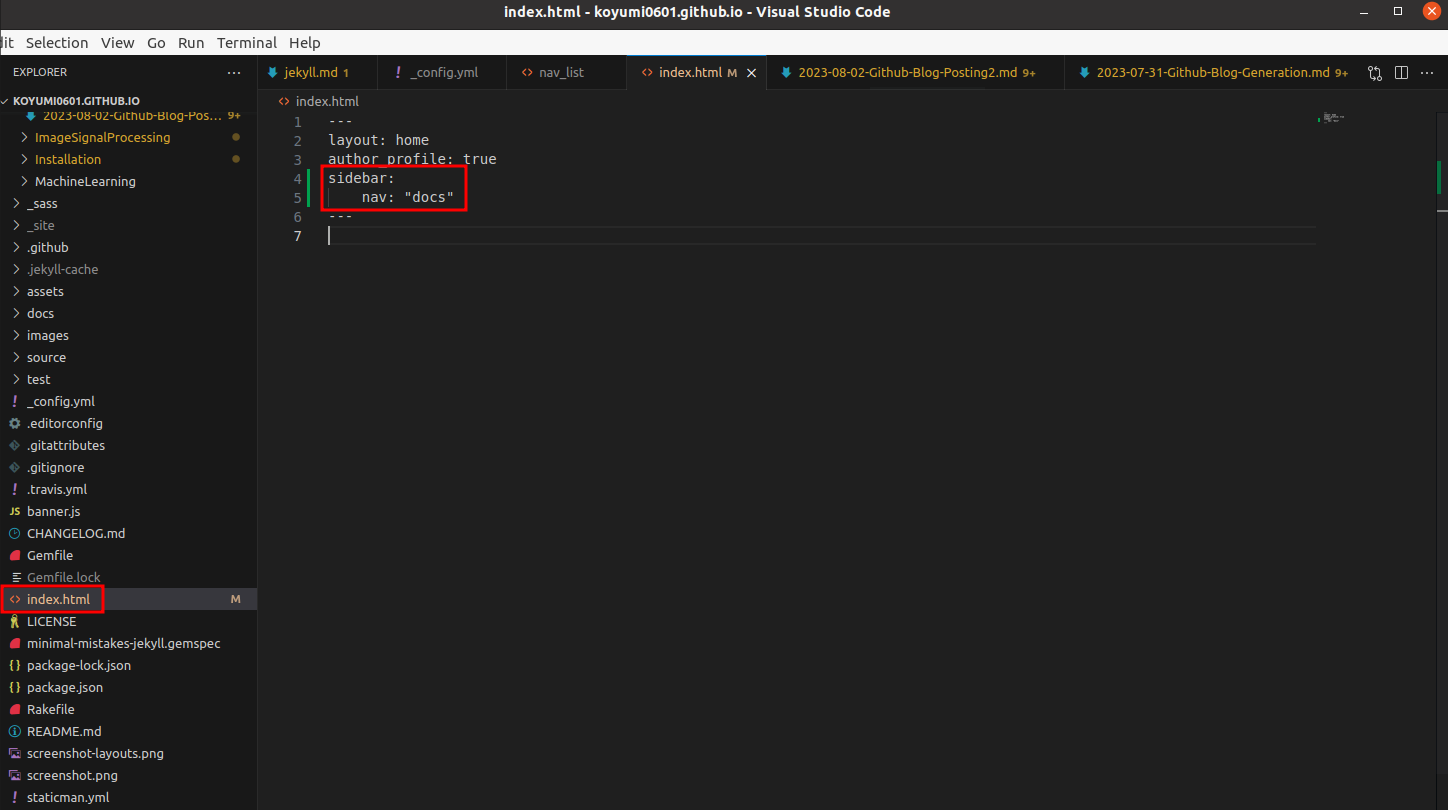
Task: Click the braces icon beside package.json
Action: [15, 687]
